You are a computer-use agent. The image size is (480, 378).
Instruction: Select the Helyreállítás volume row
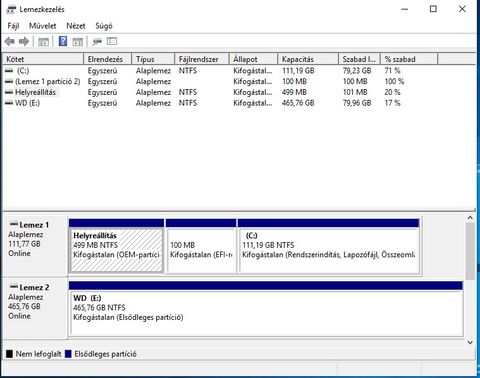[220, 92]
